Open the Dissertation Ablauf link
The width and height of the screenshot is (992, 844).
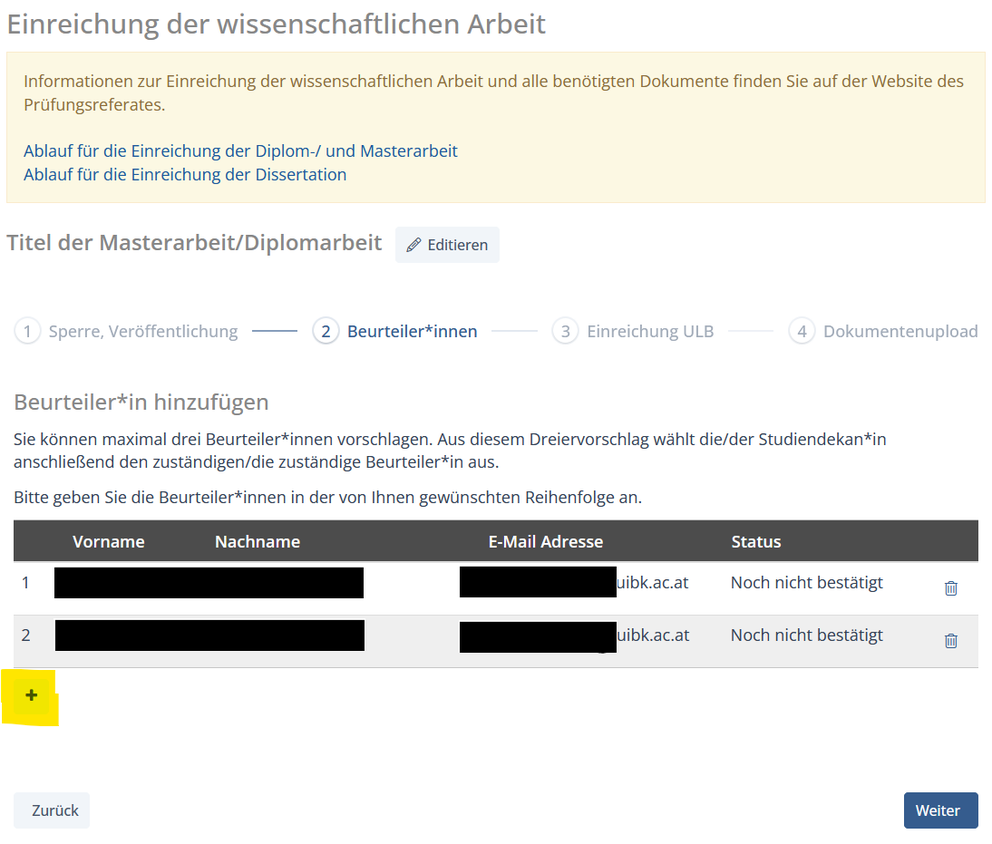click(185, 174)
